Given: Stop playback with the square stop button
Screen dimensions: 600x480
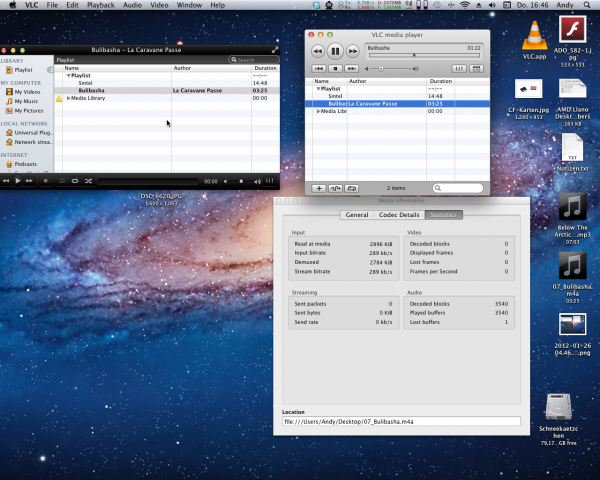Looking at the screenshot, I should coord(336,68).
